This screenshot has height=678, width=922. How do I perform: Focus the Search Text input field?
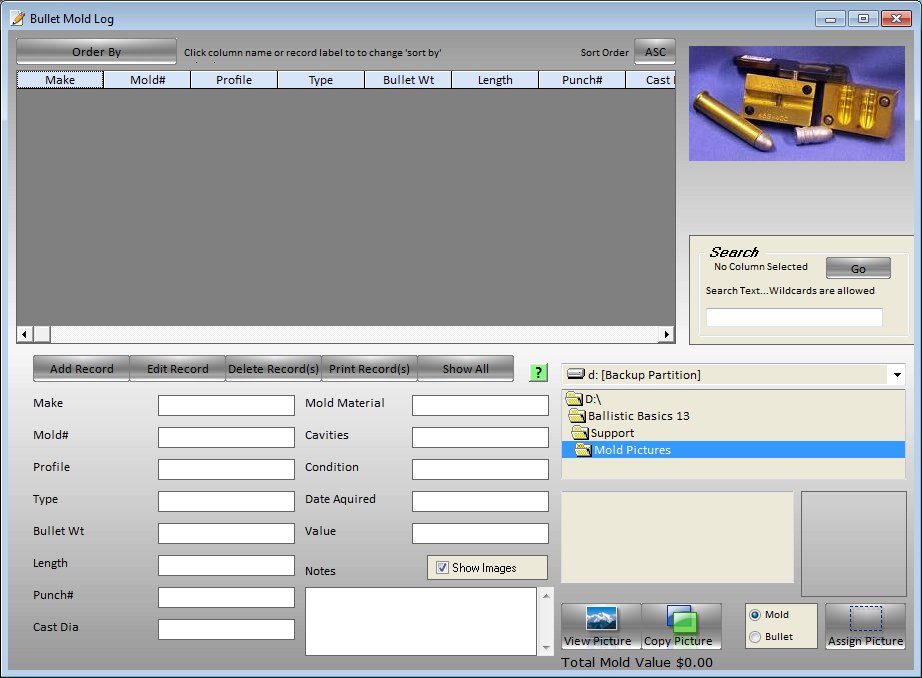[794, 317]
